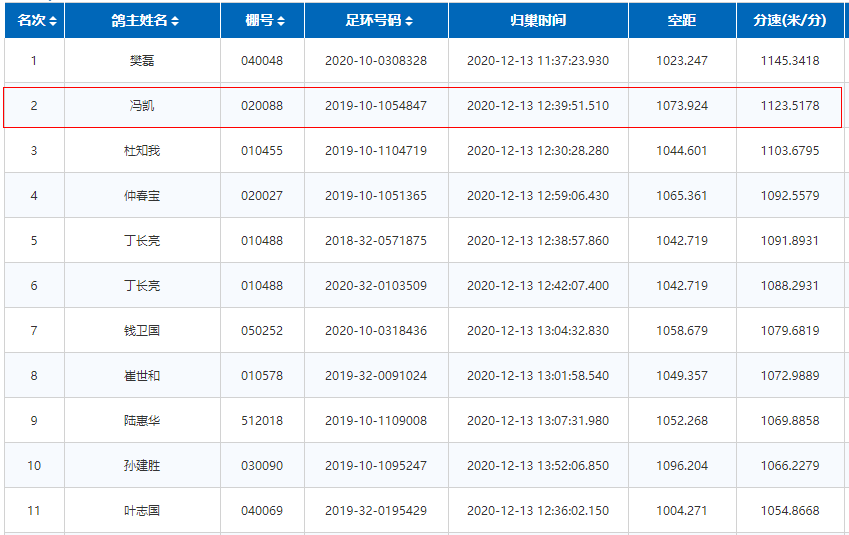The image size is (849, 535).
Task: Select owner name 叶志国
Action: (142, 510)
